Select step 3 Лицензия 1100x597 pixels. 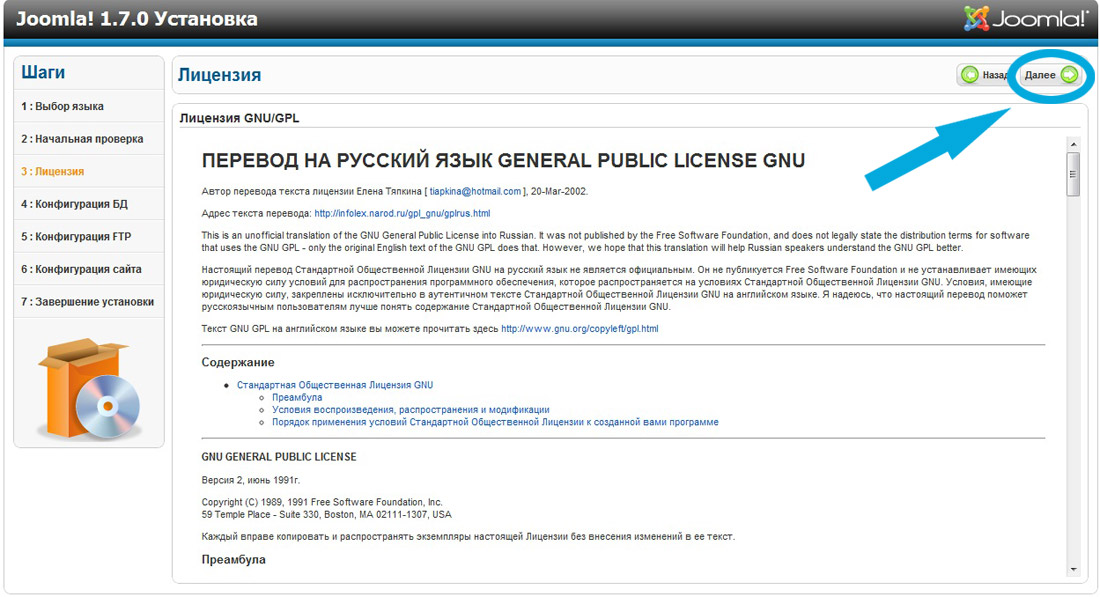pyautogui.click(x=52, y=171)
